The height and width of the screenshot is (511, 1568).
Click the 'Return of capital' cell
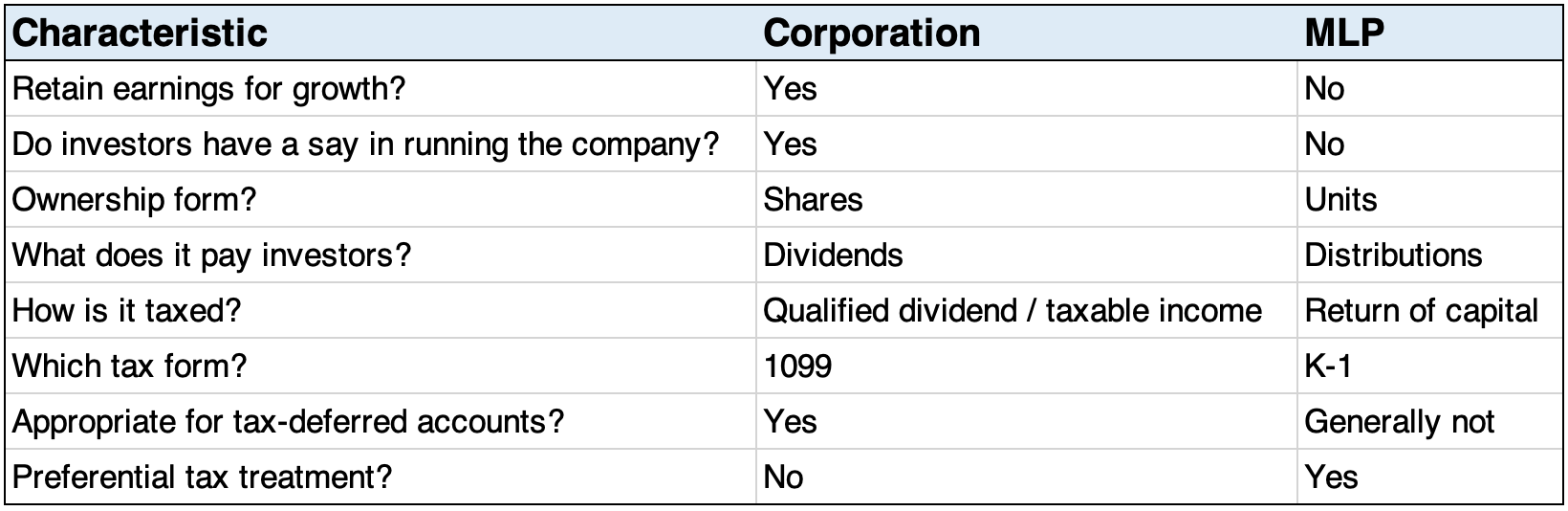click(1421, 311)
